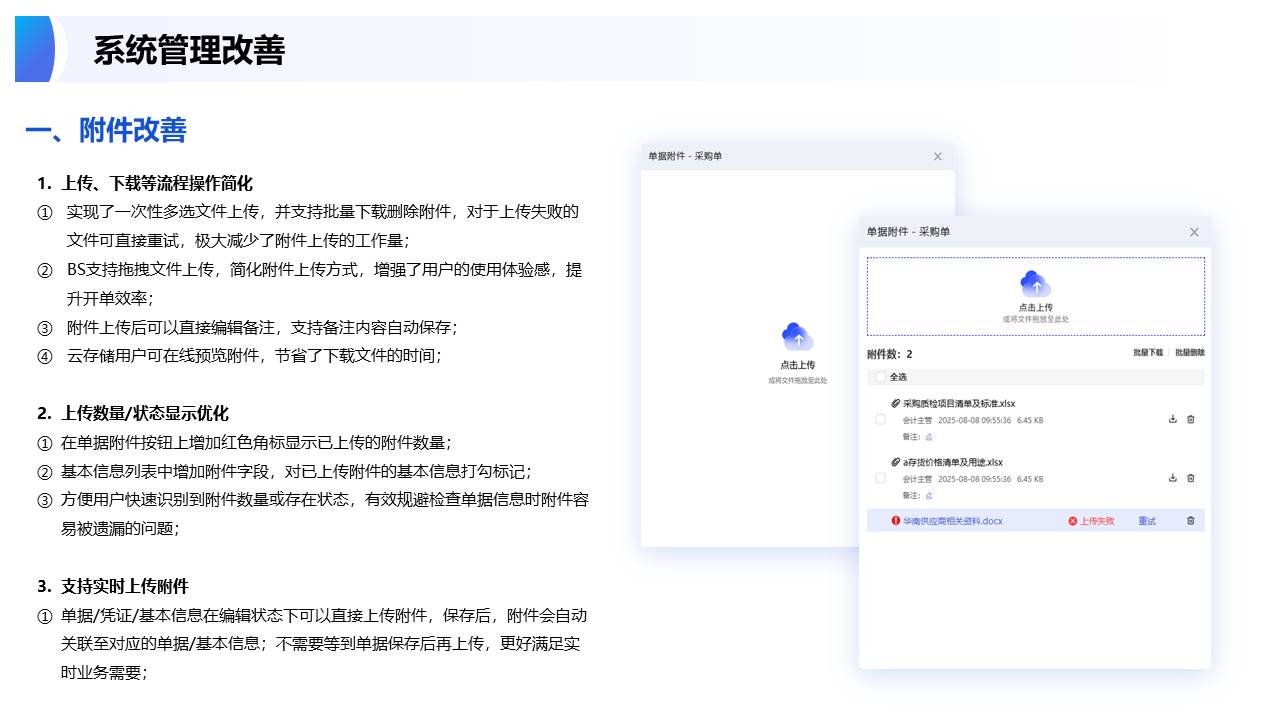This screenshot has height=720, width=1280.
Task: Close the front 单据附件 - 采购单 dialog
Action: click(1193, 232)
